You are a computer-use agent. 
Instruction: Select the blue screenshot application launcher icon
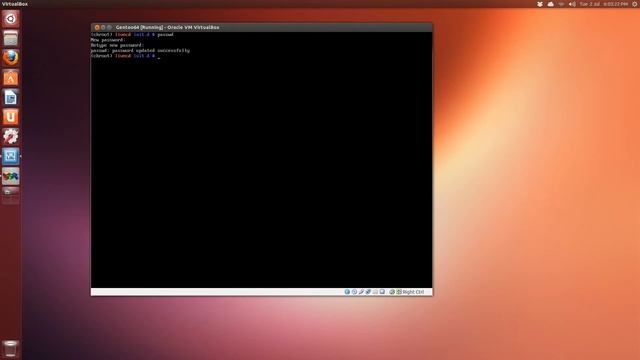[11, 156]
